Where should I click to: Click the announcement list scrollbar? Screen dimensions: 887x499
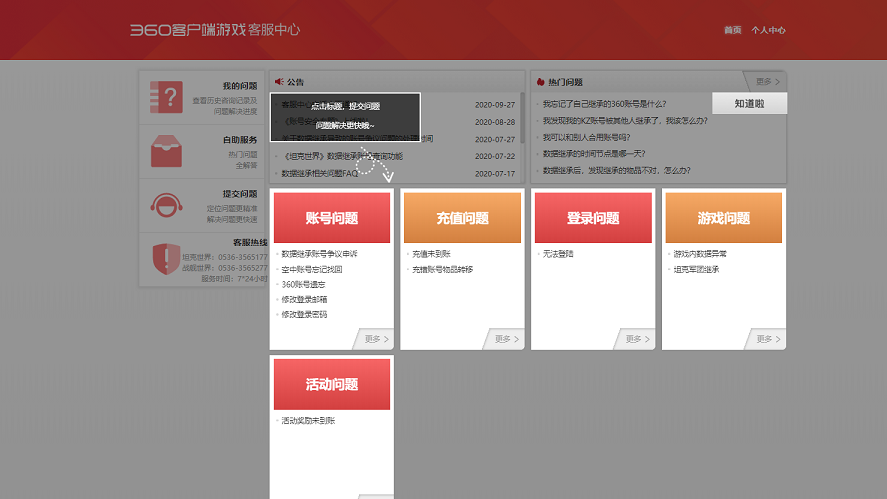pyautogui.click(x=522, y=118)
